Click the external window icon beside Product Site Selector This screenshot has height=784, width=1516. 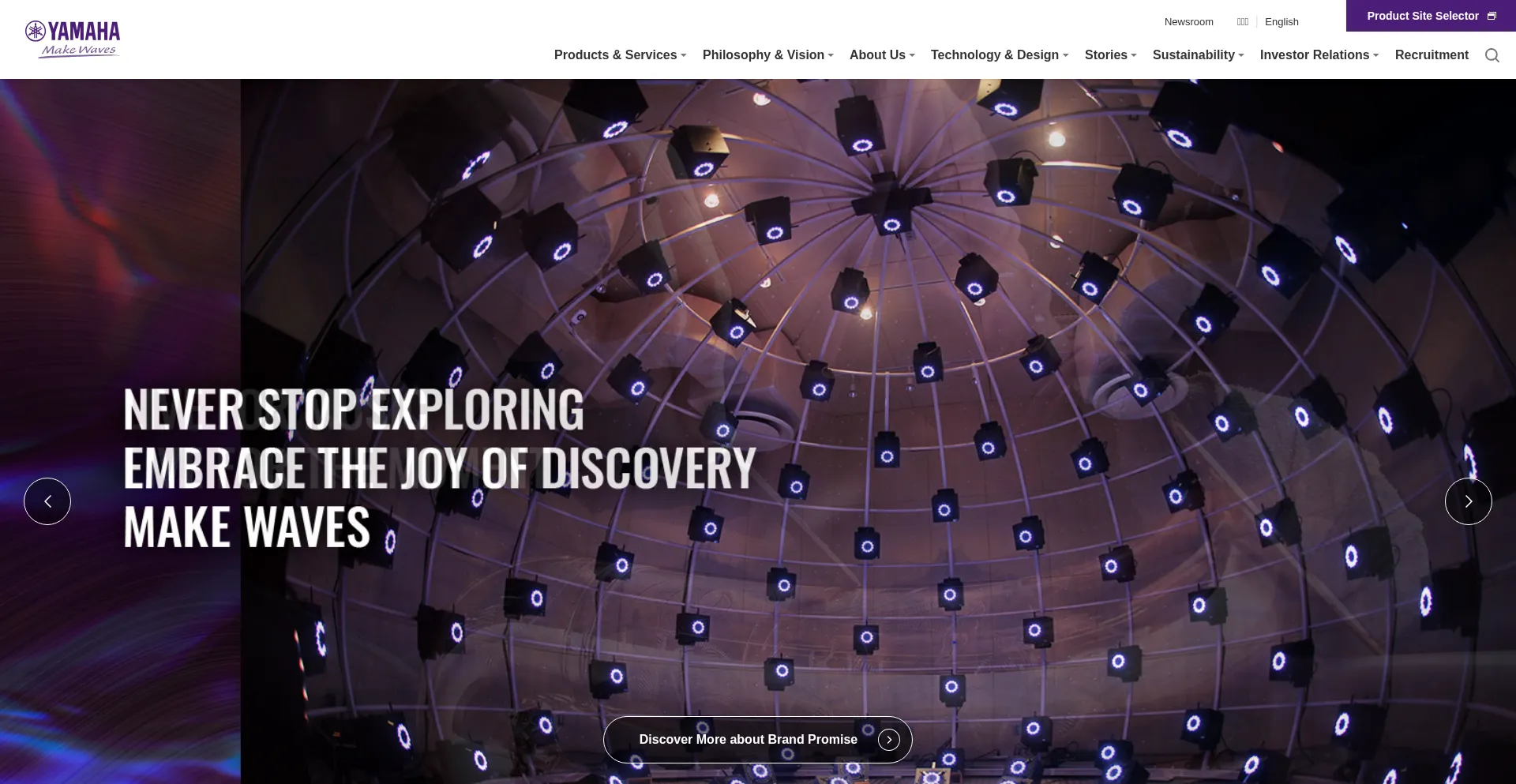coord(1492,16)
